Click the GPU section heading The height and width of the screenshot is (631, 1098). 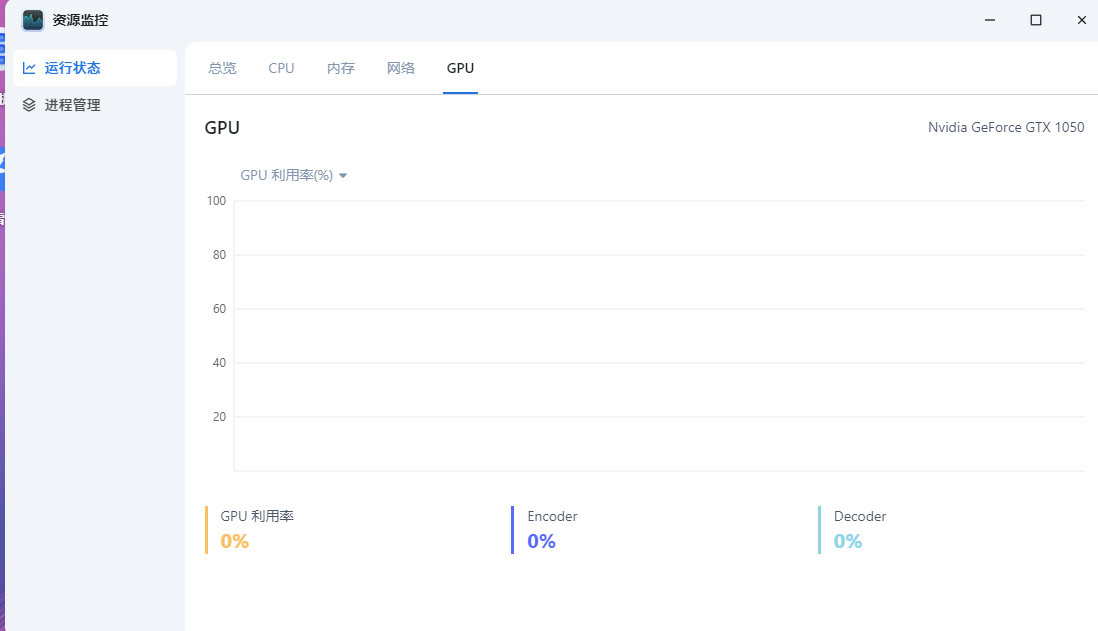point(222,127)
